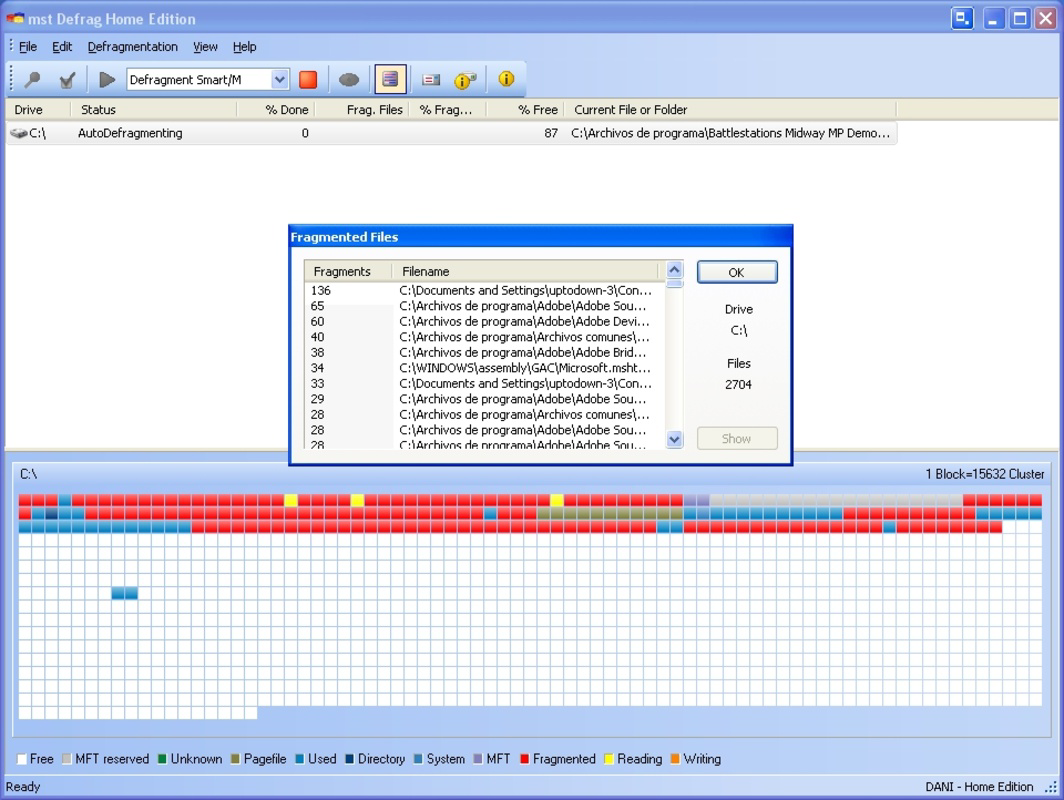This screenshot has width=1064, height=800.
Task: Click the compact mode title bar icon
Action: point(962,18)
